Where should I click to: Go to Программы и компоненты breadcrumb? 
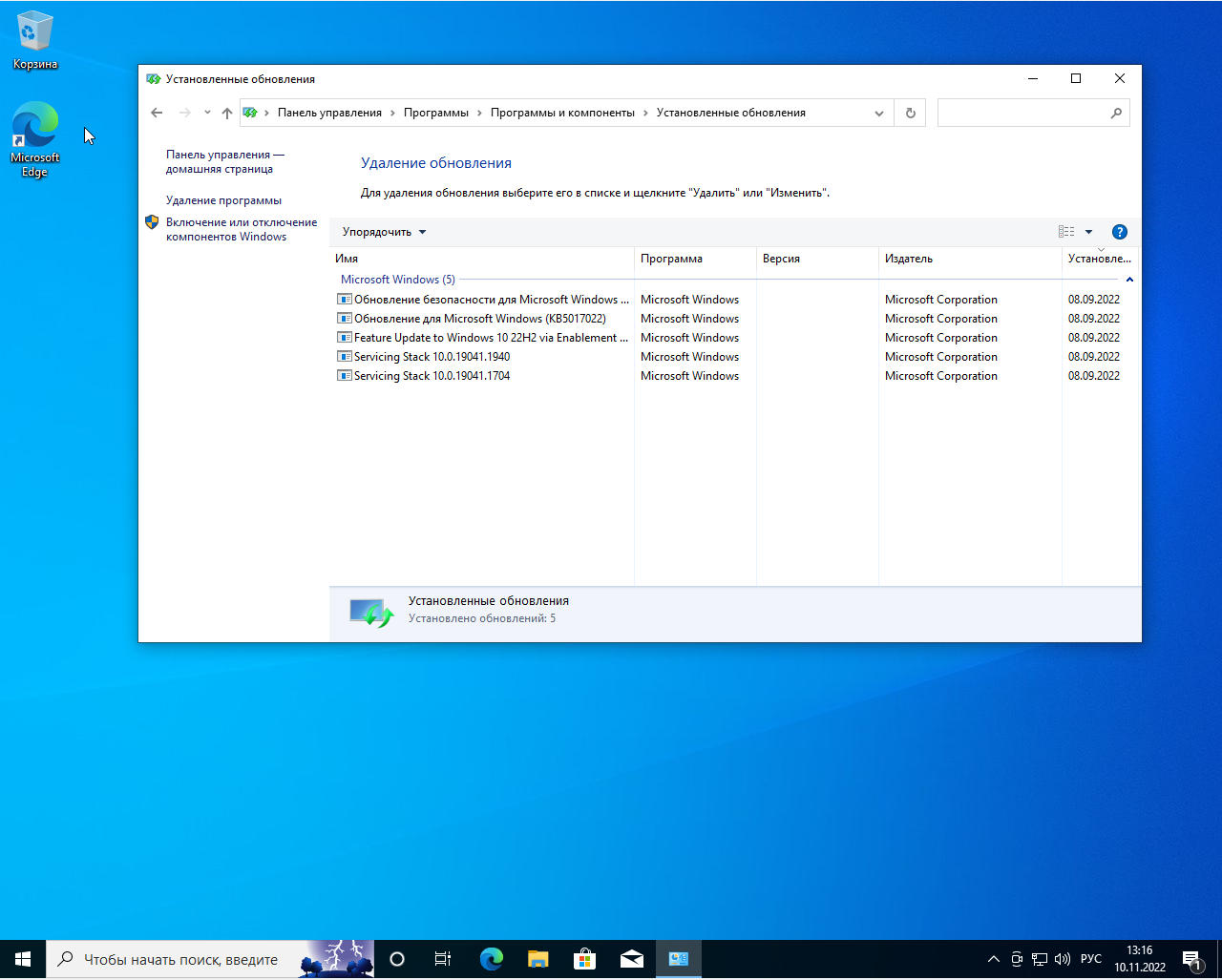(x=562, y=113)
